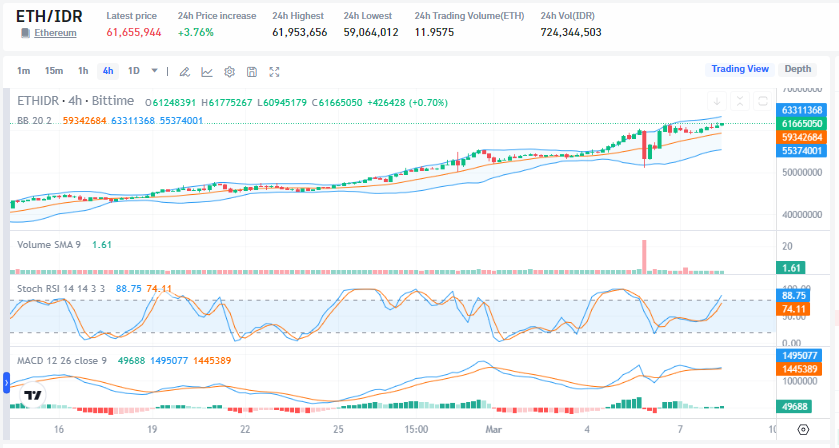
Task: Select the 15m timeframe
Action: coord(54,71)
